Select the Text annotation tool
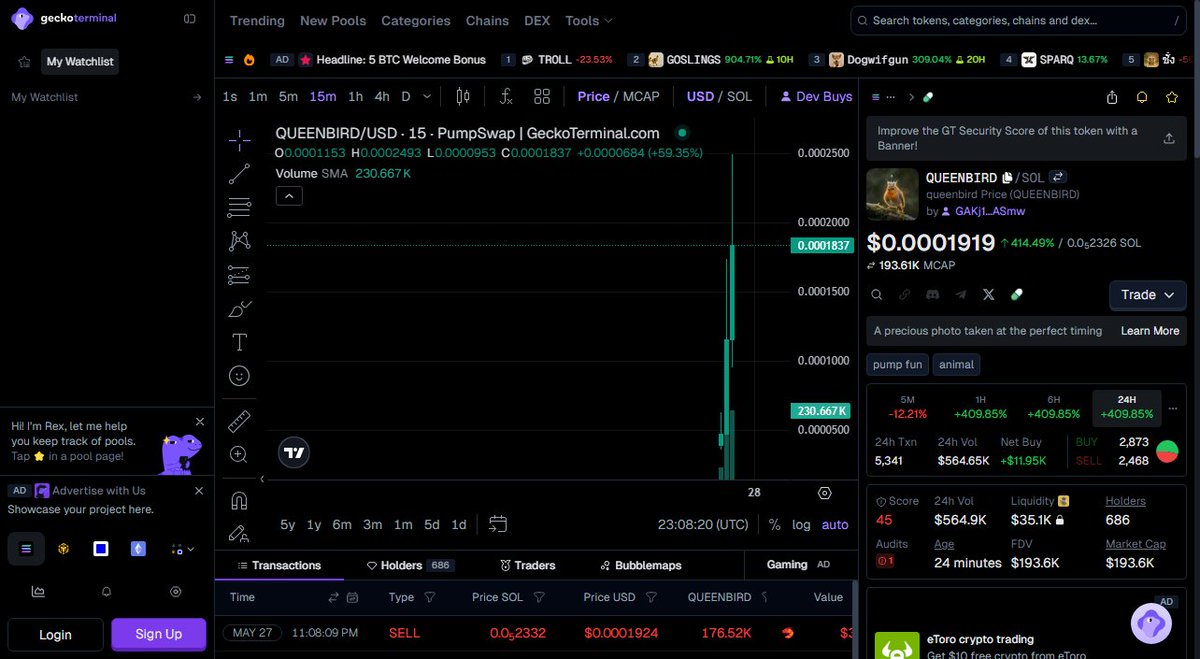1200x659 pixels. [x=239, y=342]
